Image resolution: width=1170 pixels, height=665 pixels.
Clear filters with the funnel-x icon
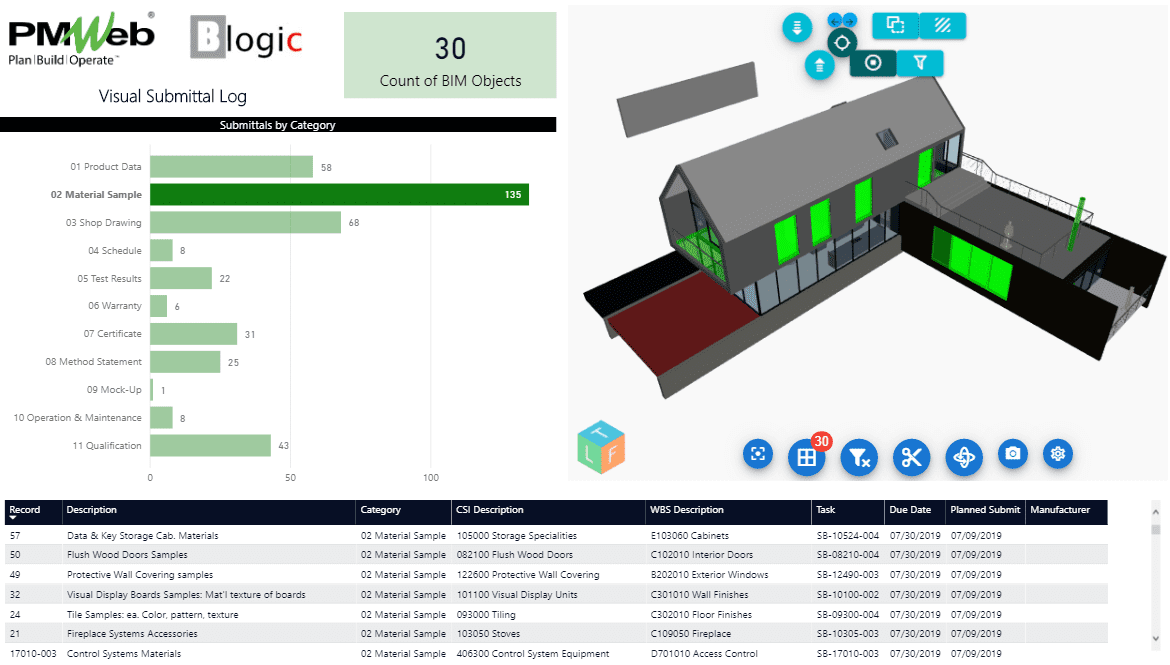click(x=859, y=458)
